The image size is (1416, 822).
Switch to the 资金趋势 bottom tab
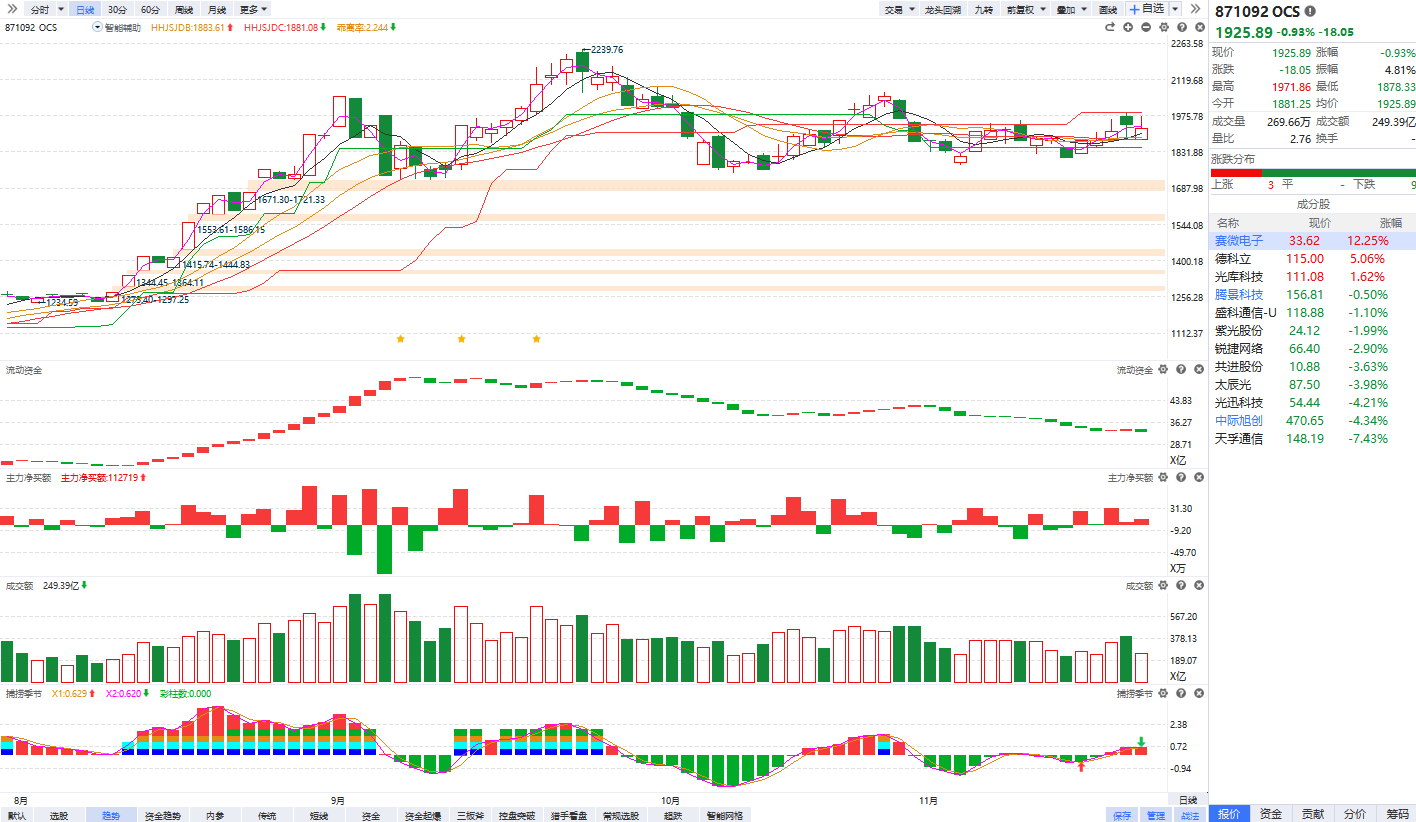pos(163,815)
